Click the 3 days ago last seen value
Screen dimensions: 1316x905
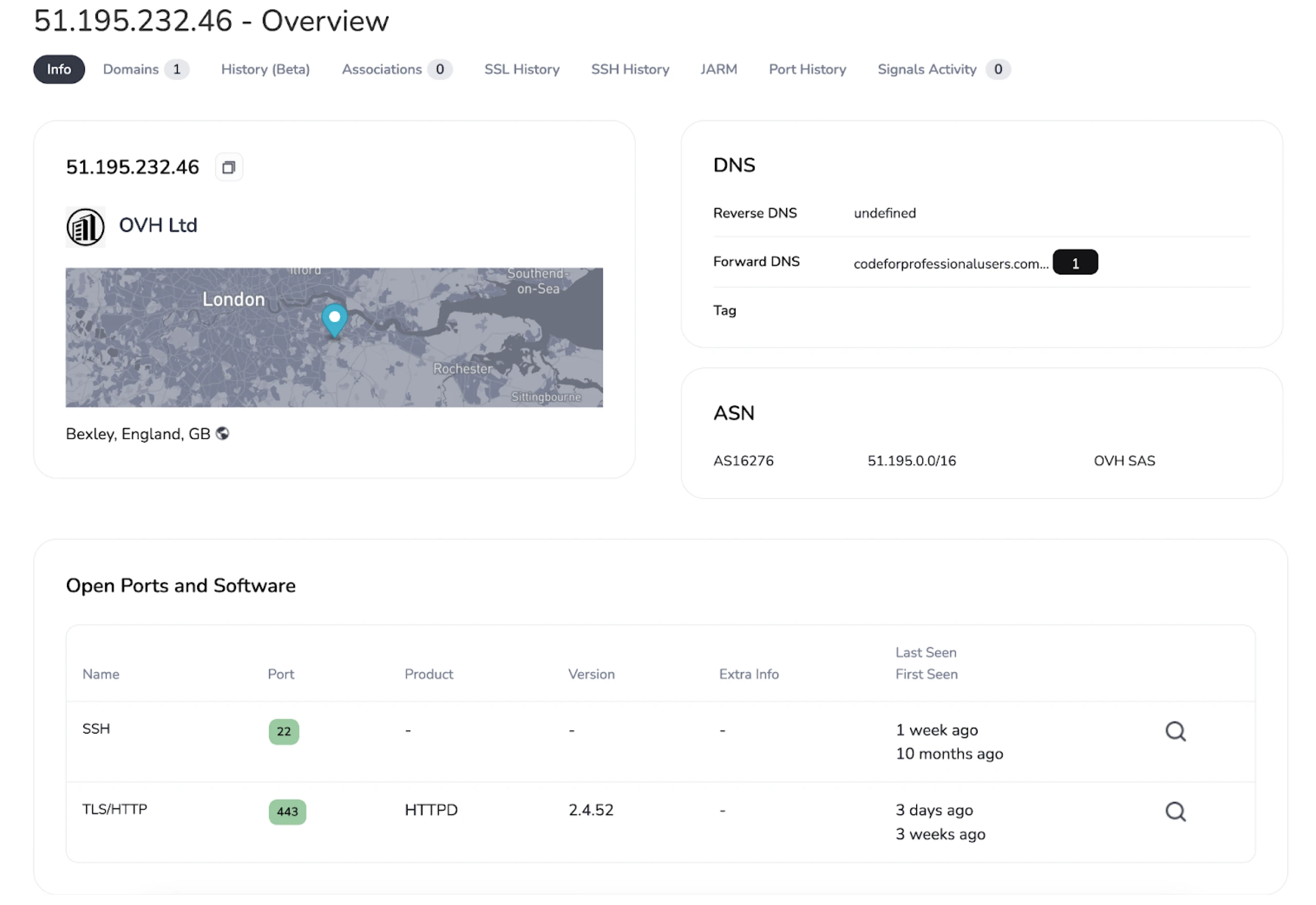point(934,810)
